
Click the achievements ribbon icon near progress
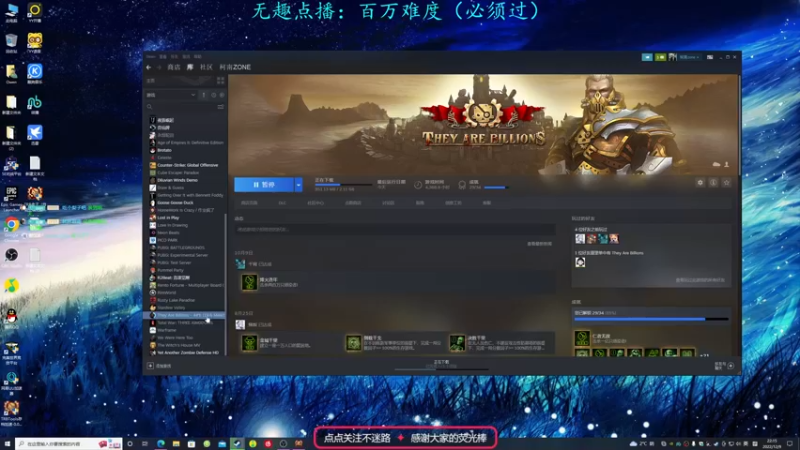(462, 185)
